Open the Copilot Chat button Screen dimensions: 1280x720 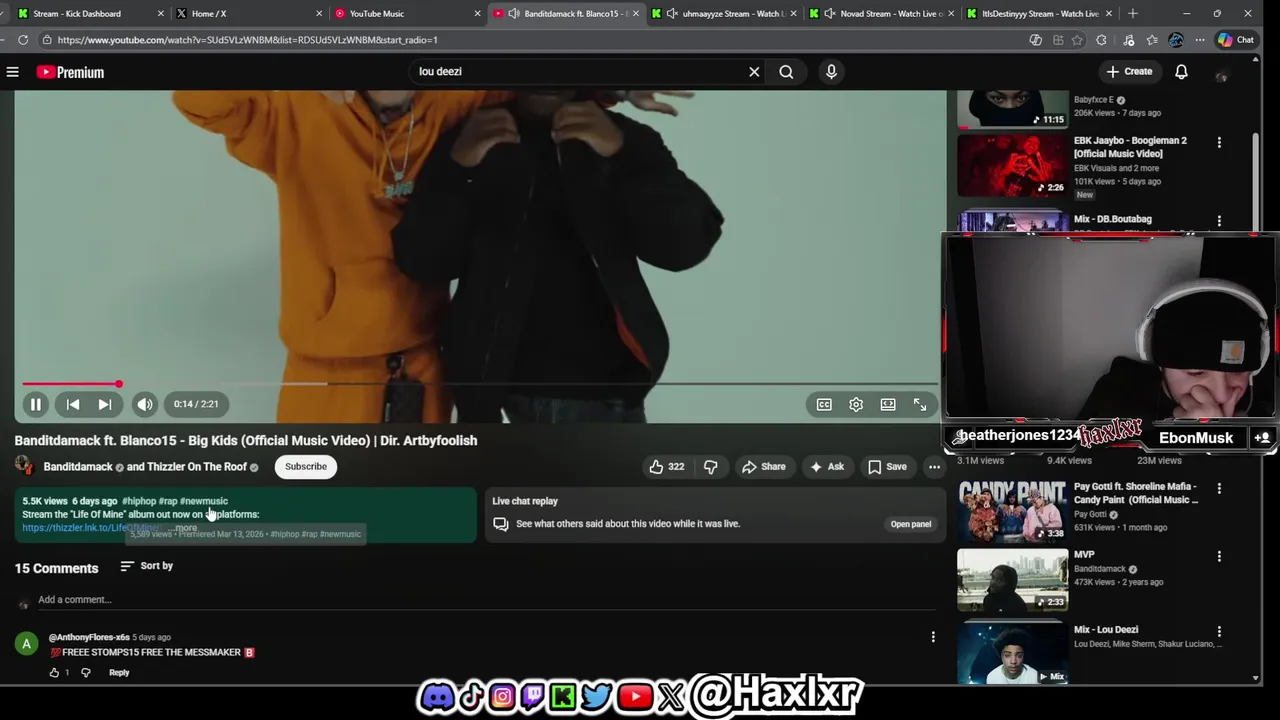pos(1236,40)
